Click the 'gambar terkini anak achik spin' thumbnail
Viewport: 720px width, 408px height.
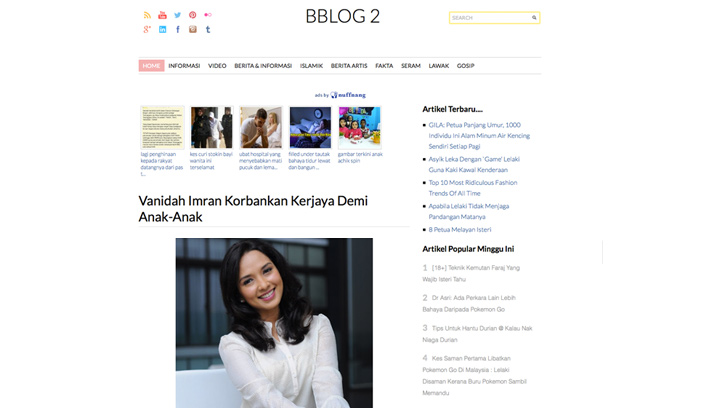[360, 128]
